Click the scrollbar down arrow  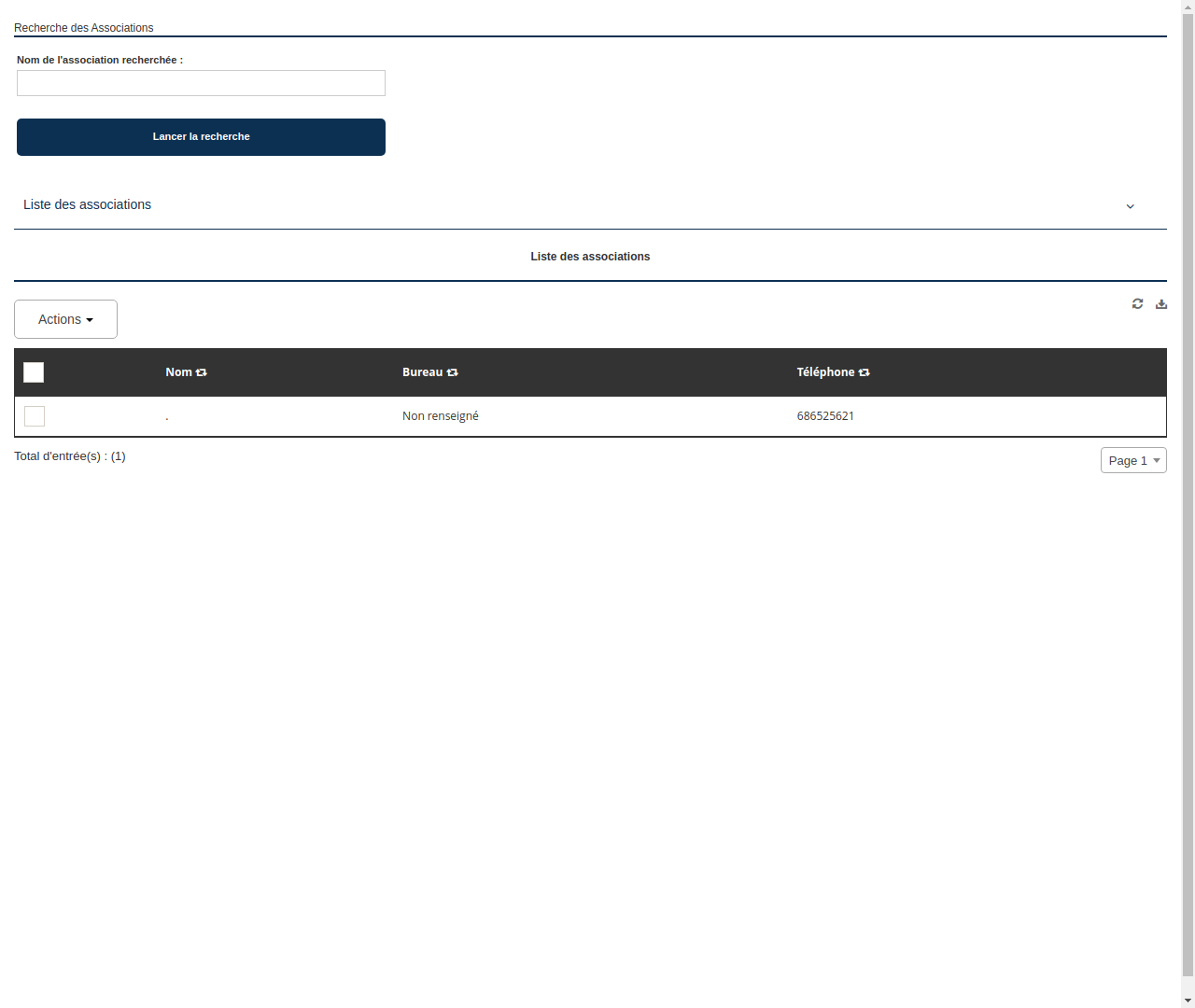coord(1187,999)
